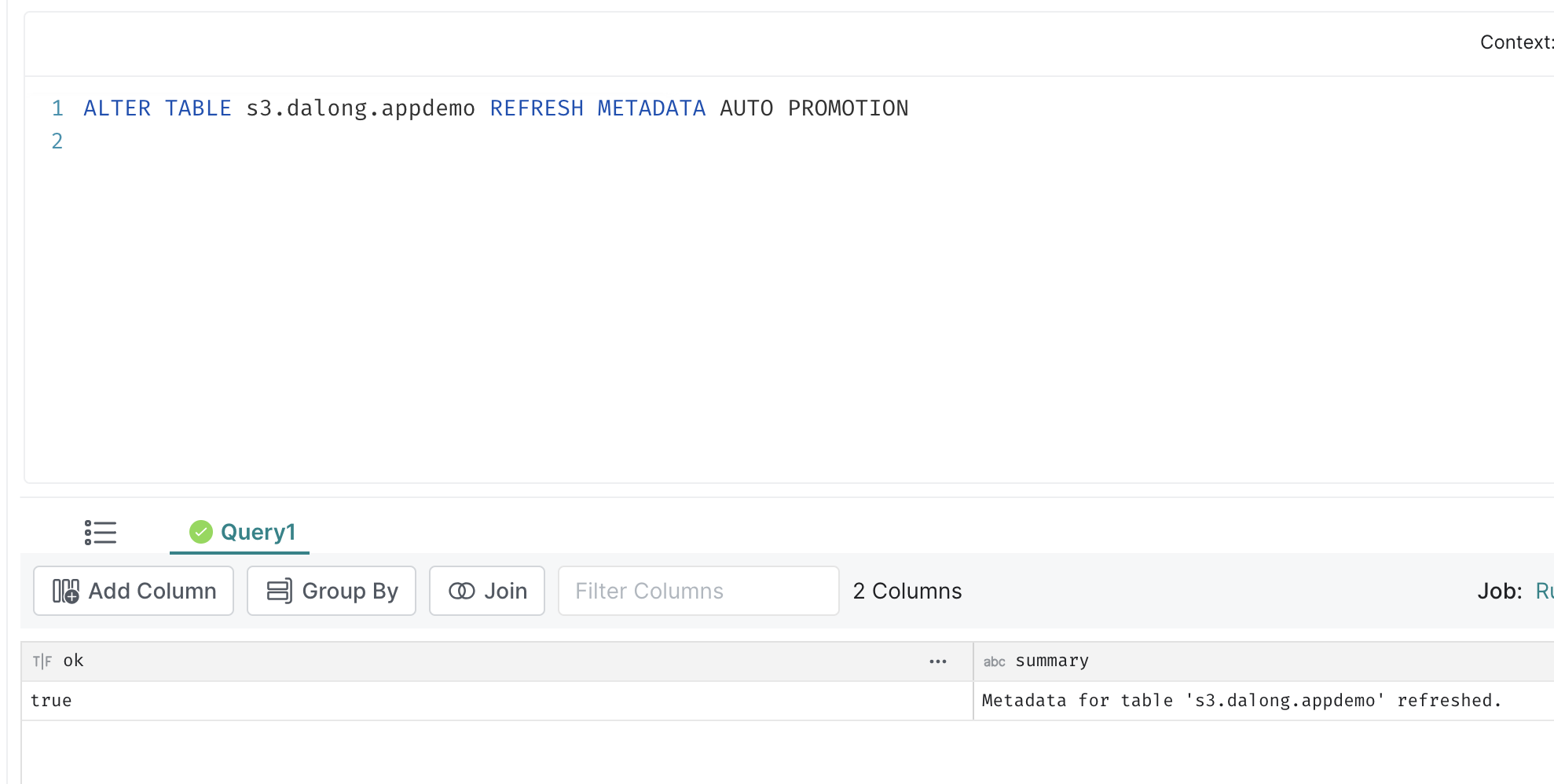The height and width of the screenshot is (784, 1554).
Task: Click the abc type icon of summary column
Action: click(x=995, y=662)
